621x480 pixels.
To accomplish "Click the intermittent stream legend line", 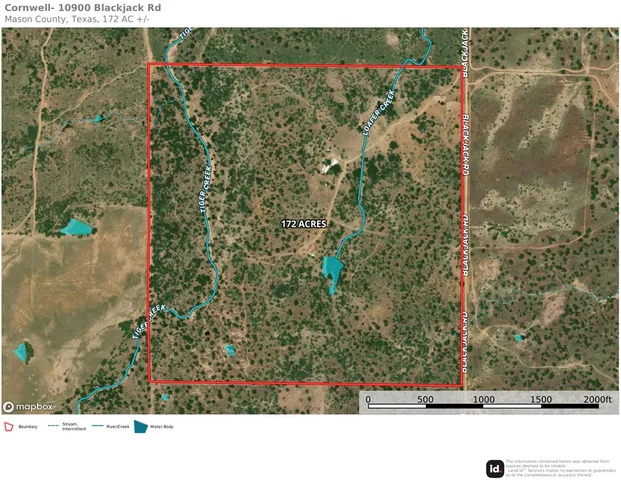I will pos(52,427).
